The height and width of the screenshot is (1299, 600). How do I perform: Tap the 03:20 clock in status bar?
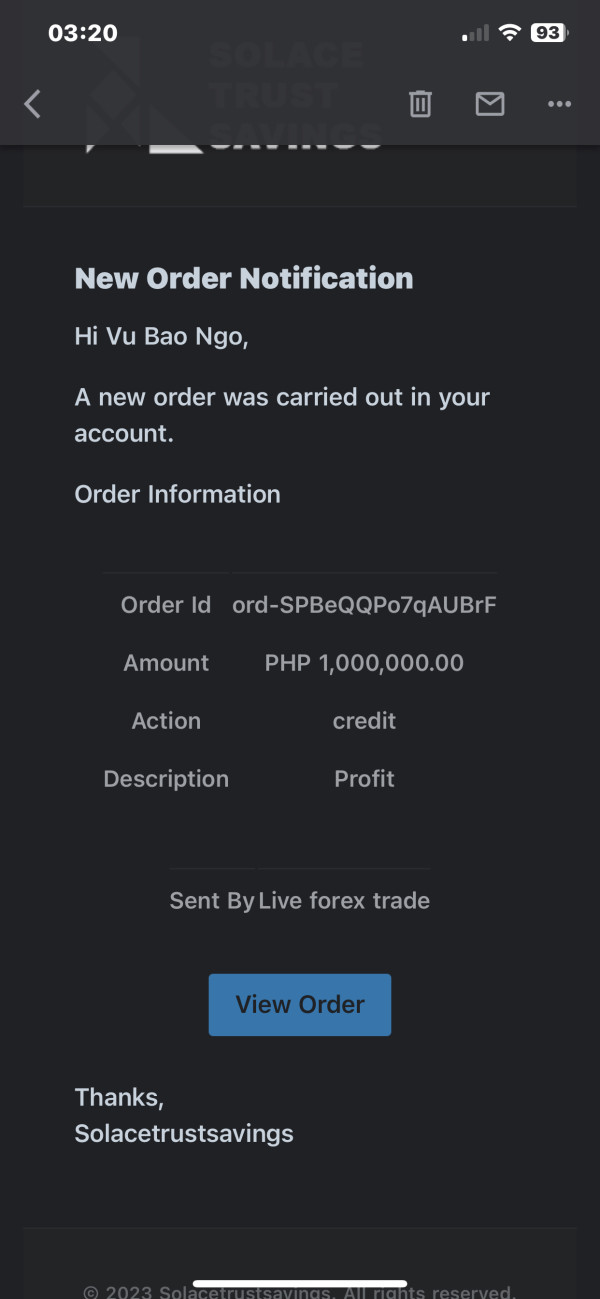[x=83, y=33]
